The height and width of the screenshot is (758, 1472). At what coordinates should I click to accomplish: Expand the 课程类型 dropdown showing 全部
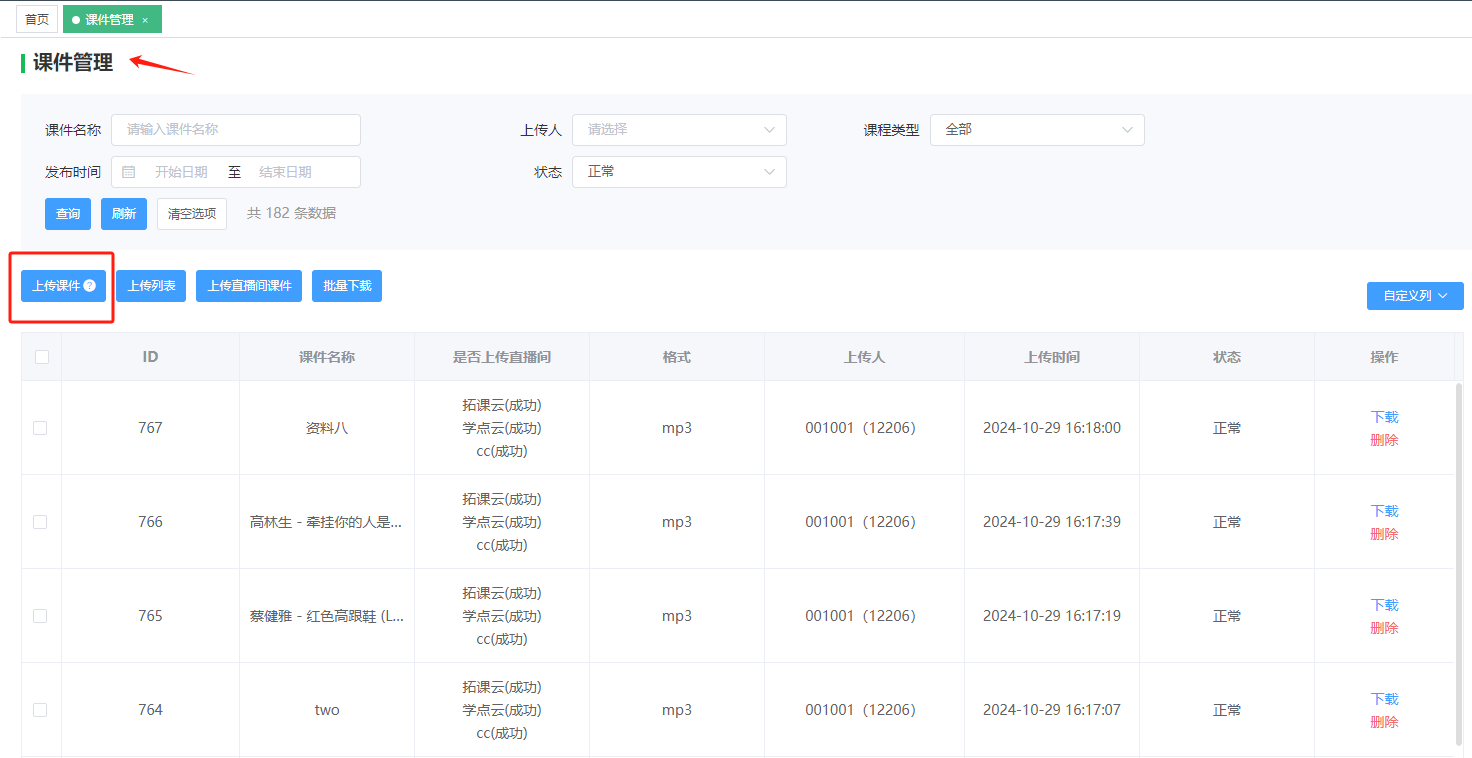coord(1036,130)
